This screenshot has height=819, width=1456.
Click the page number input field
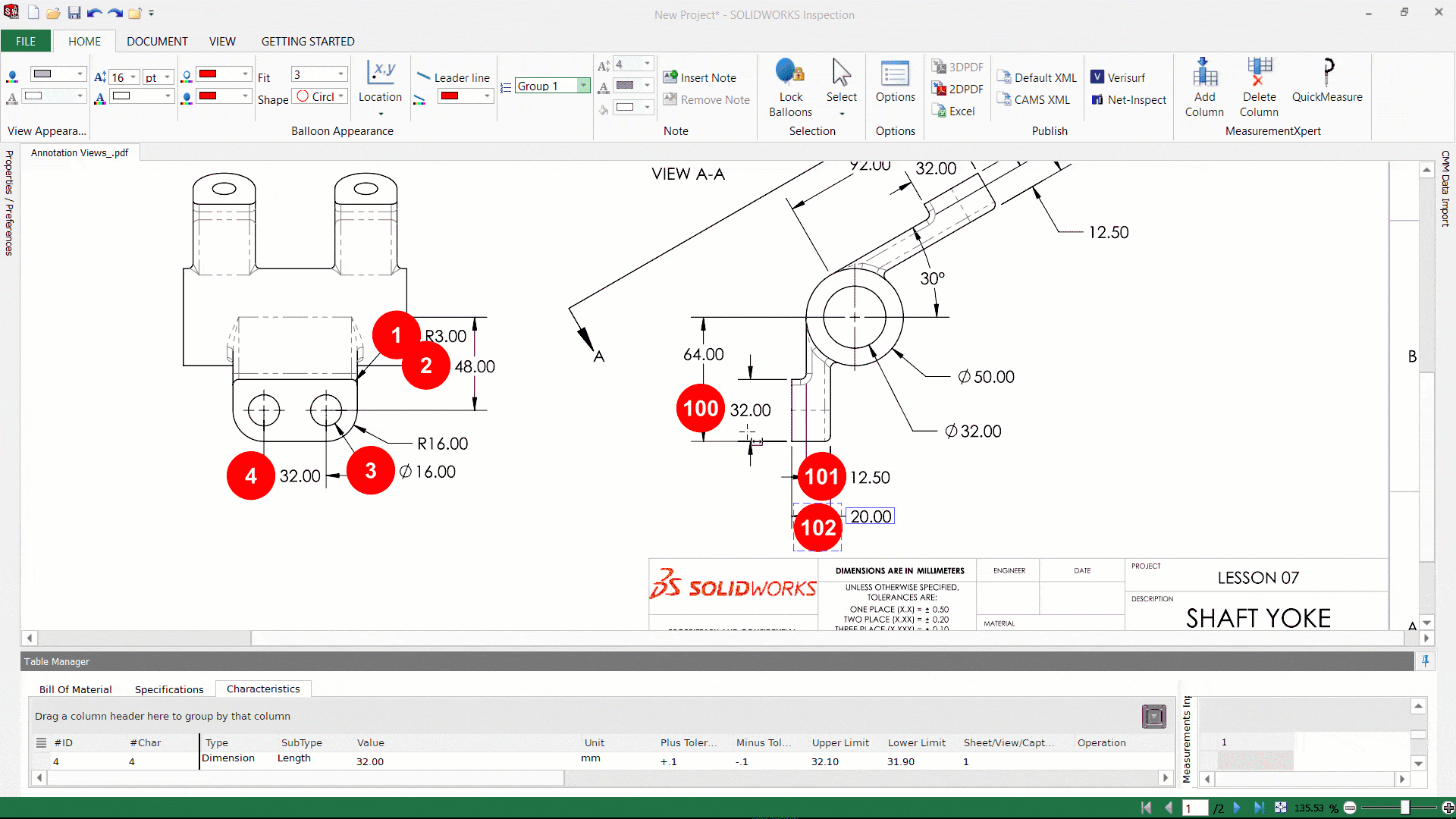tap(1194, 808)
